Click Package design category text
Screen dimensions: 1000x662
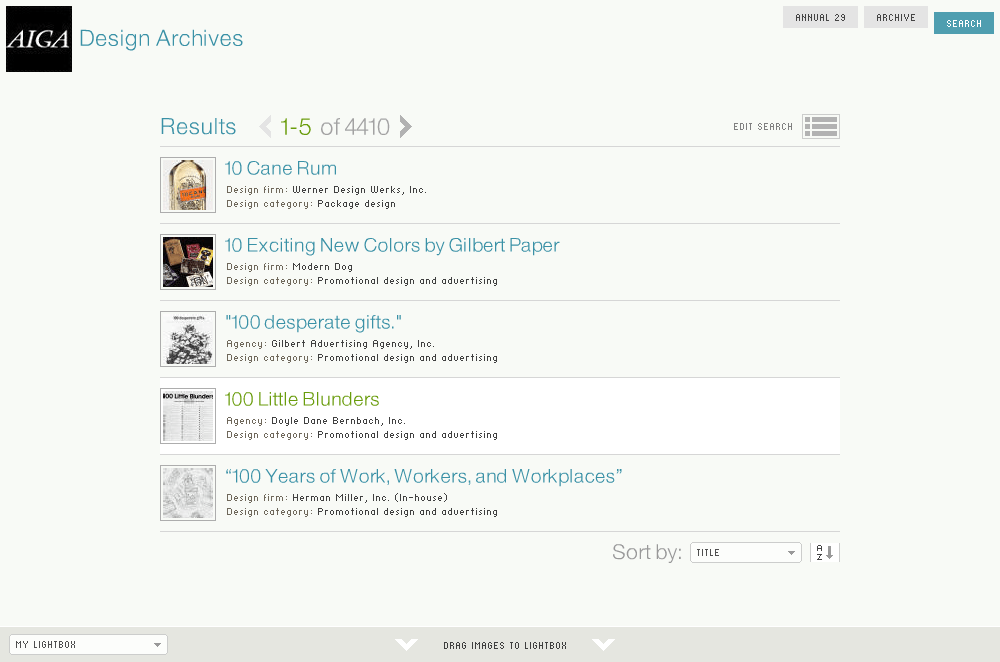(357, 204)
